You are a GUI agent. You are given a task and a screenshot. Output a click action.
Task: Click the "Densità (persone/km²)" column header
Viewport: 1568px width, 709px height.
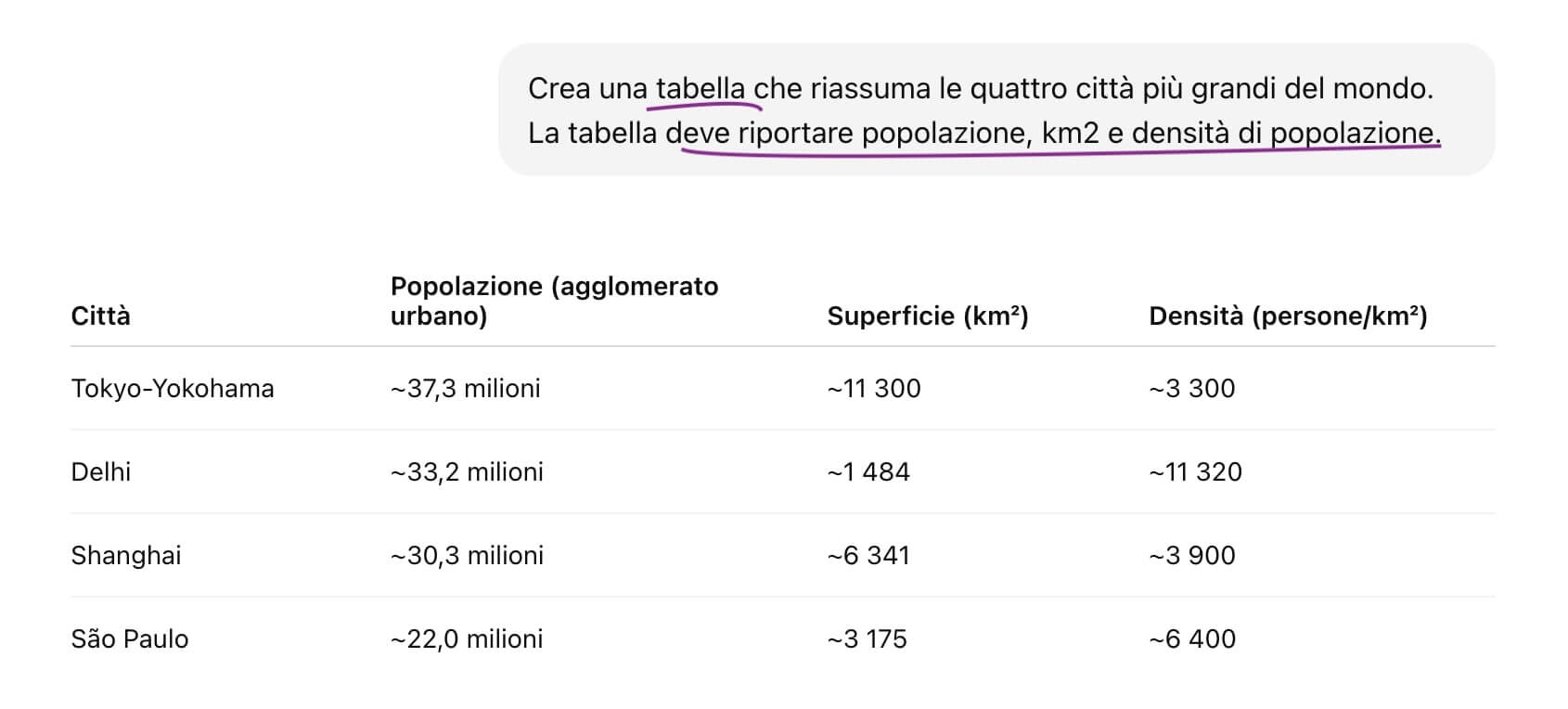[x=1288, y=316]
